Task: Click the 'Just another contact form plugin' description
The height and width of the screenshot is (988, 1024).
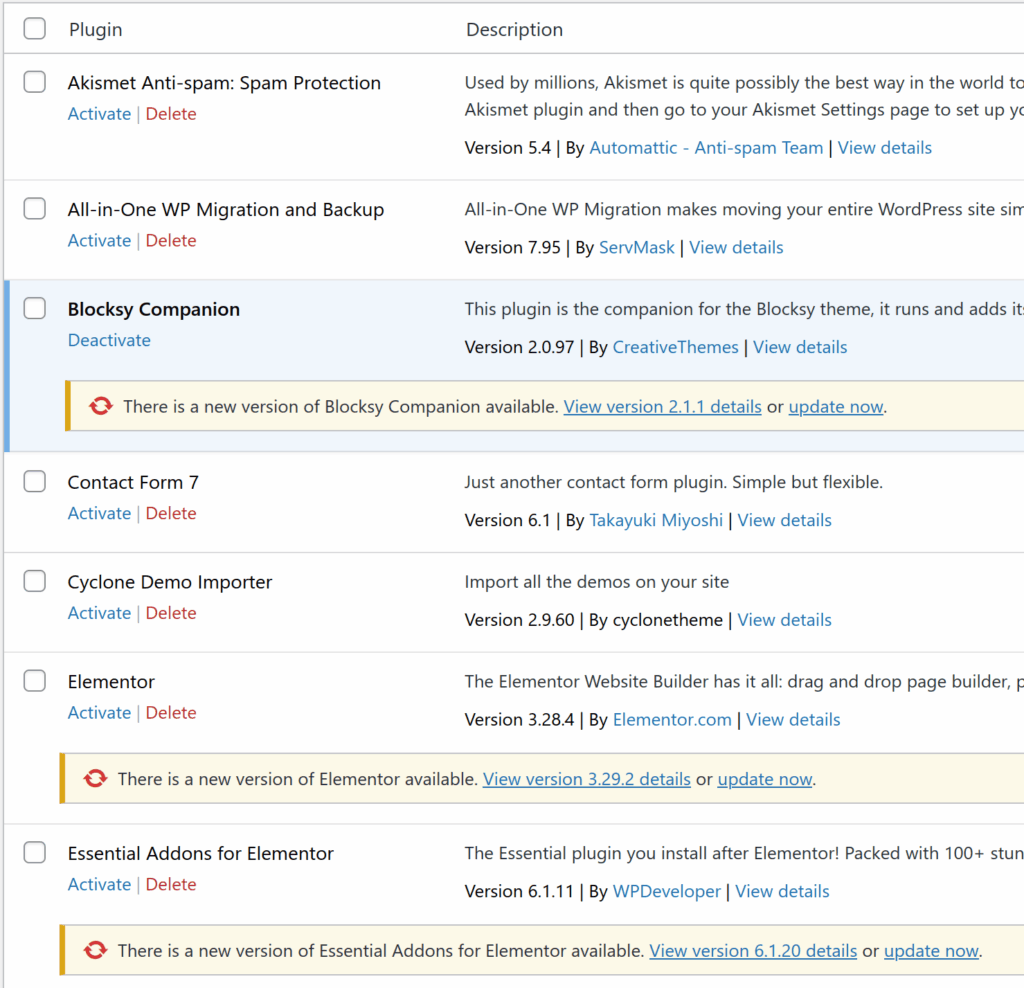Action: tap(674, 483)
